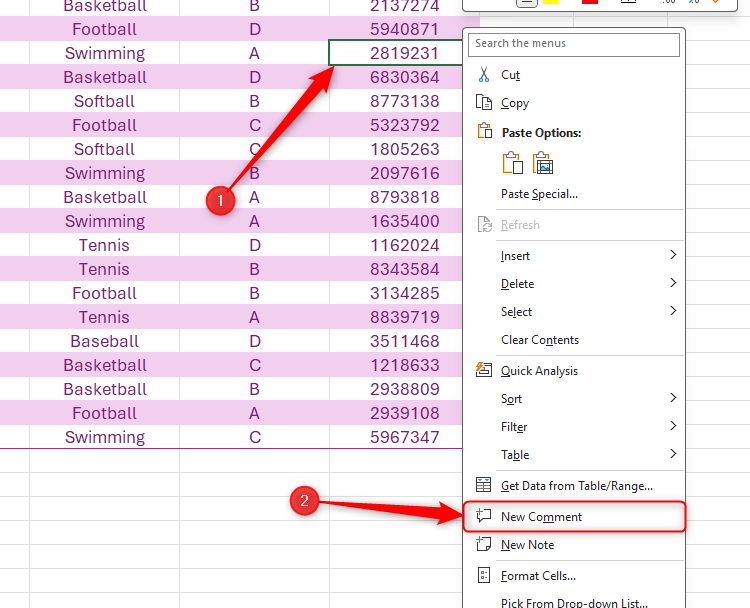
Task: Expand the Table submenu
Action: tap(673, 455)
